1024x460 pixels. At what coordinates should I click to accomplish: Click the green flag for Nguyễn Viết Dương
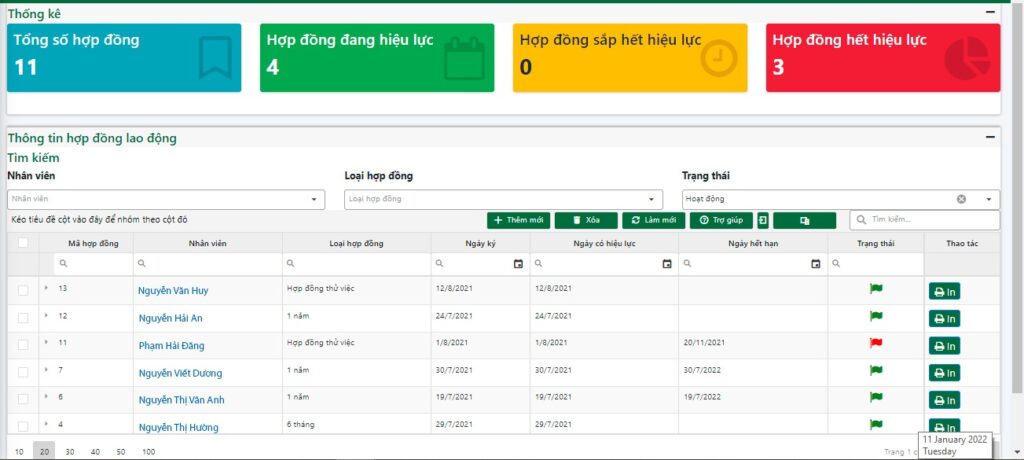(876, 370)
